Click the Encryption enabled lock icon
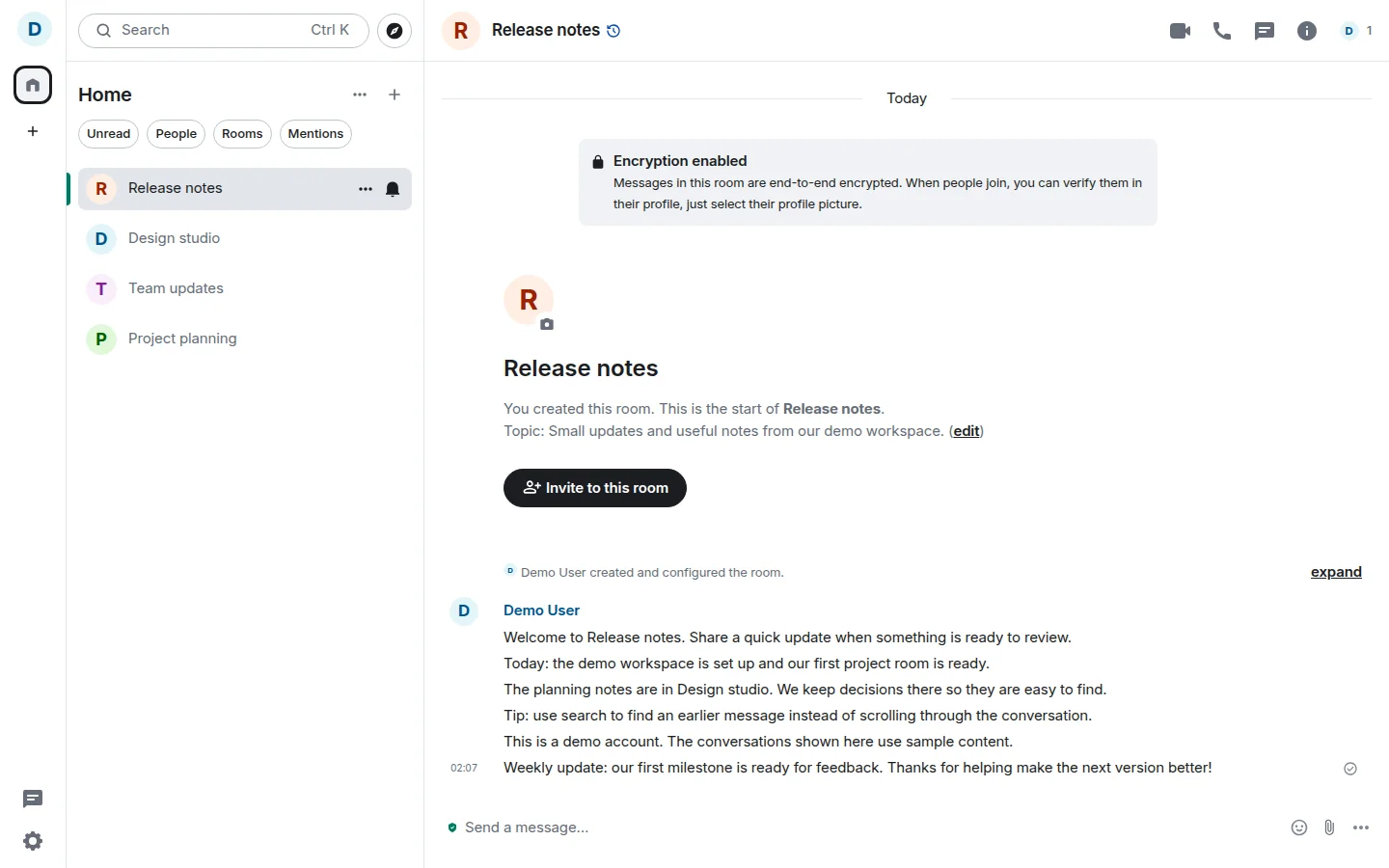1389x868 pixels. (x=598, y=162)
